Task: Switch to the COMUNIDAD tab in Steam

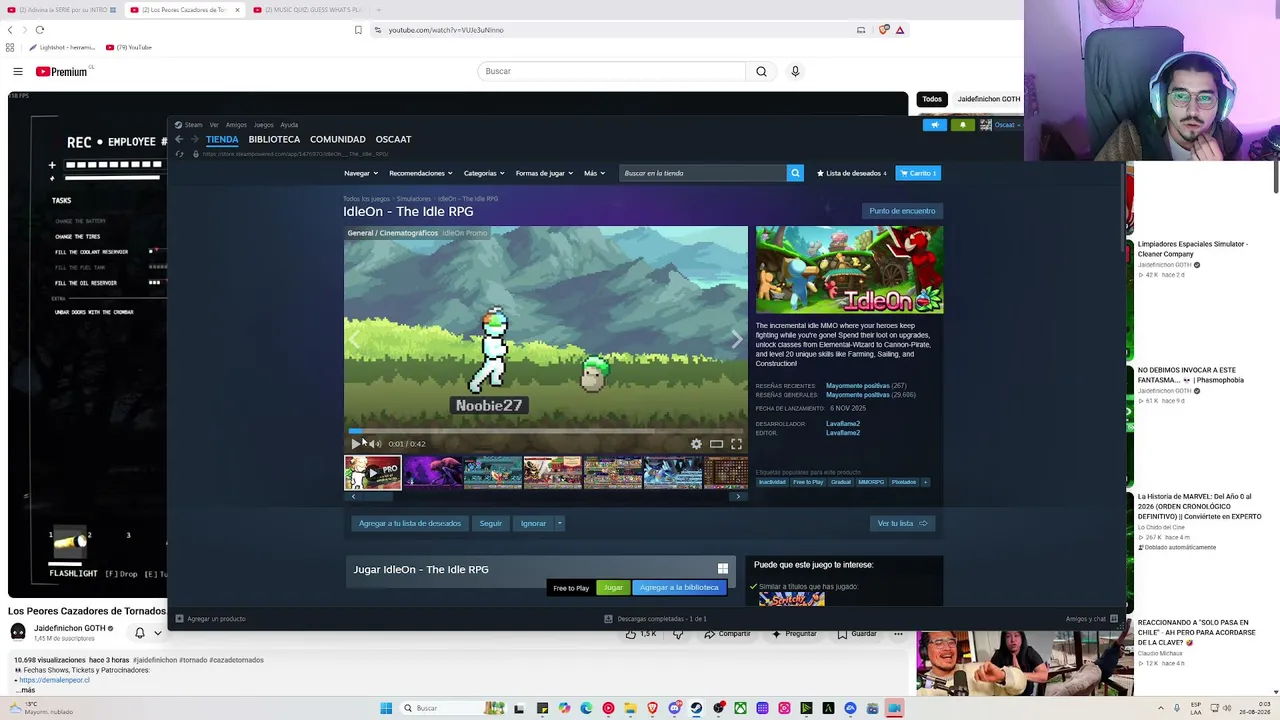Action: 338,139
